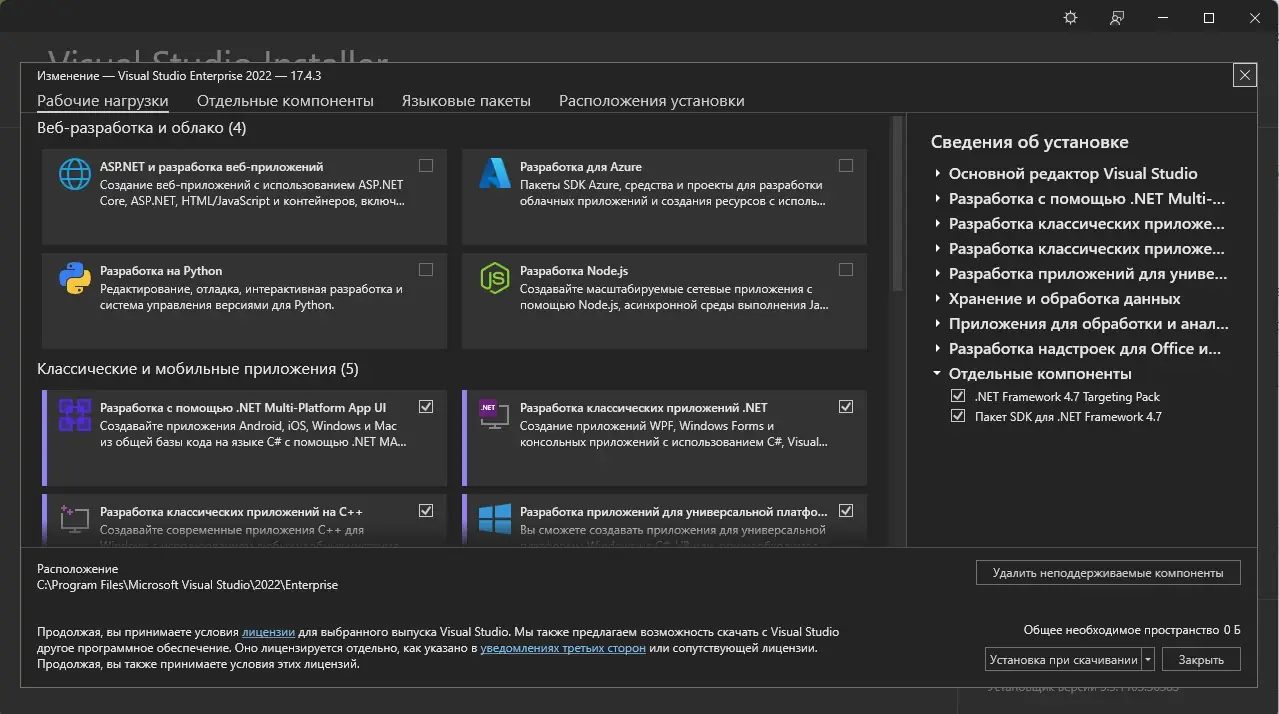Collapse the Отдельные компоненты section
This screenshot has width=1279, height=714.
pos(938,374)
